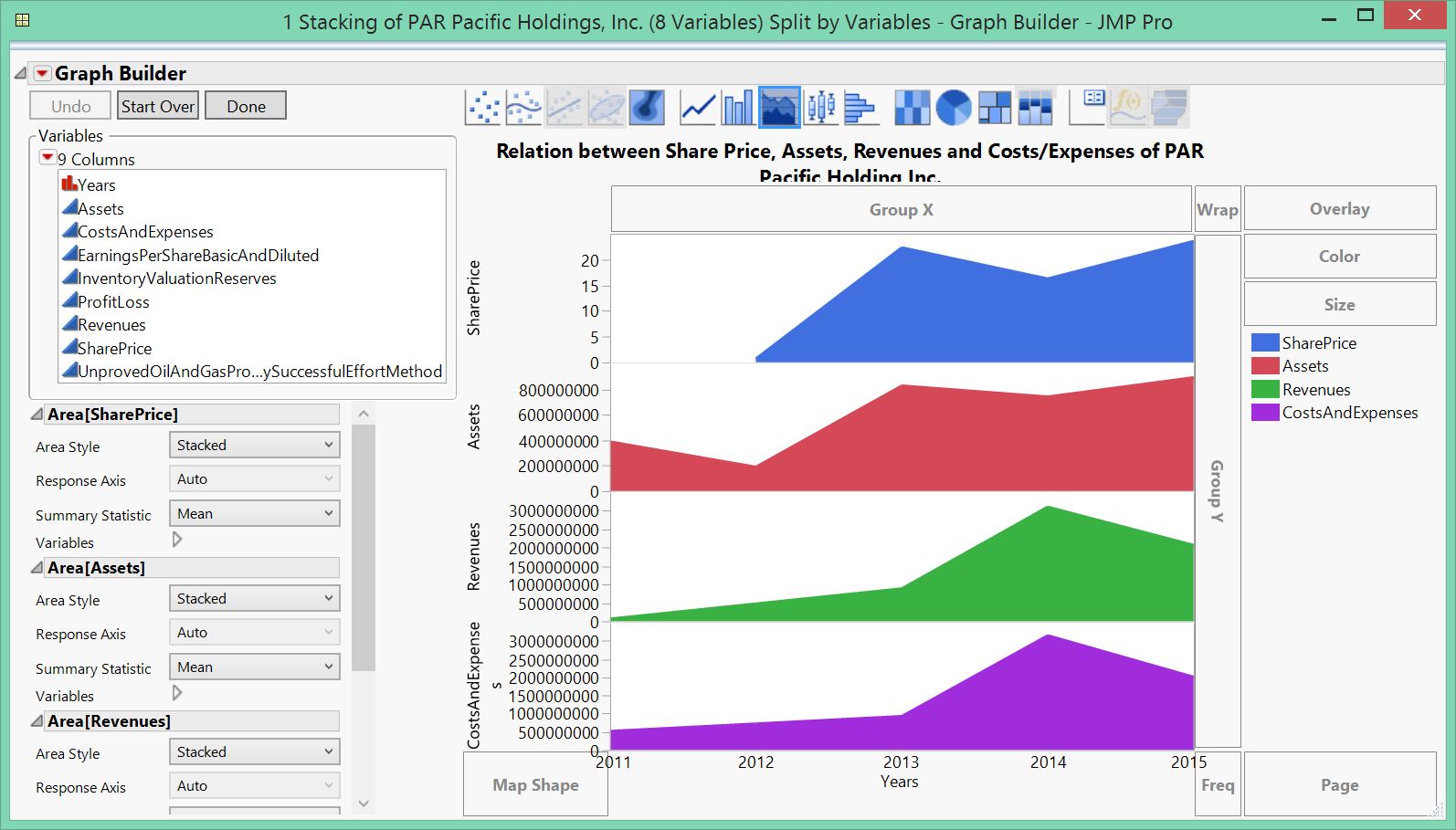
Task: Click the JMP window icon in title bar
Action: point(22,20)
